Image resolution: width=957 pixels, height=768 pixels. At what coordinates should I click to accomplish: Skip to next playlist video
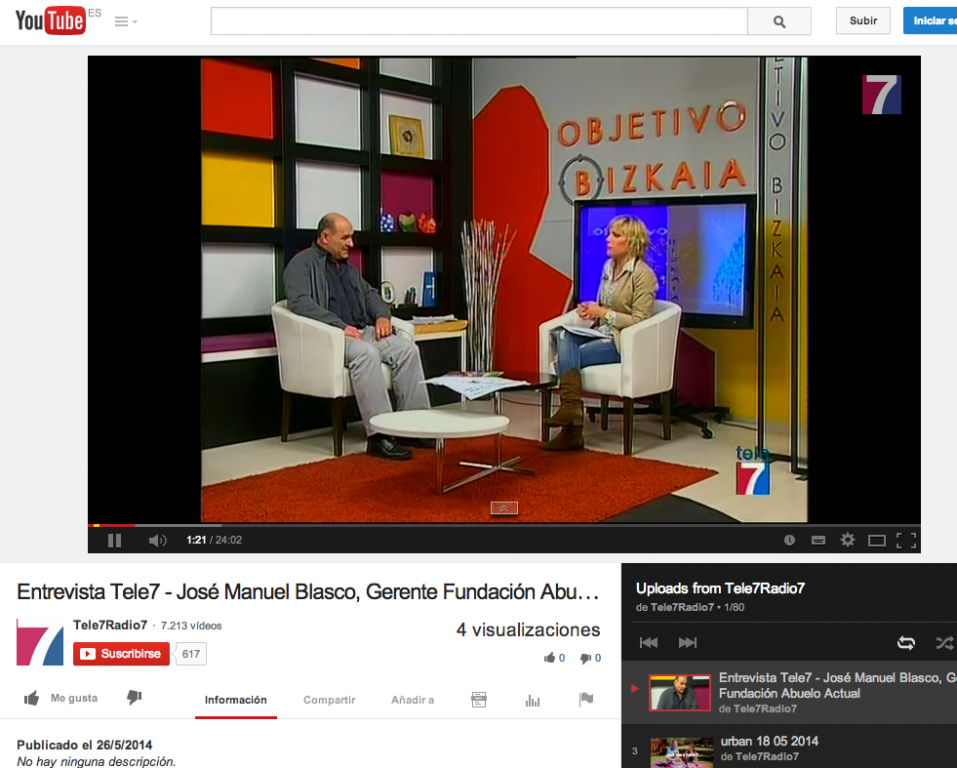pos(687,643)
